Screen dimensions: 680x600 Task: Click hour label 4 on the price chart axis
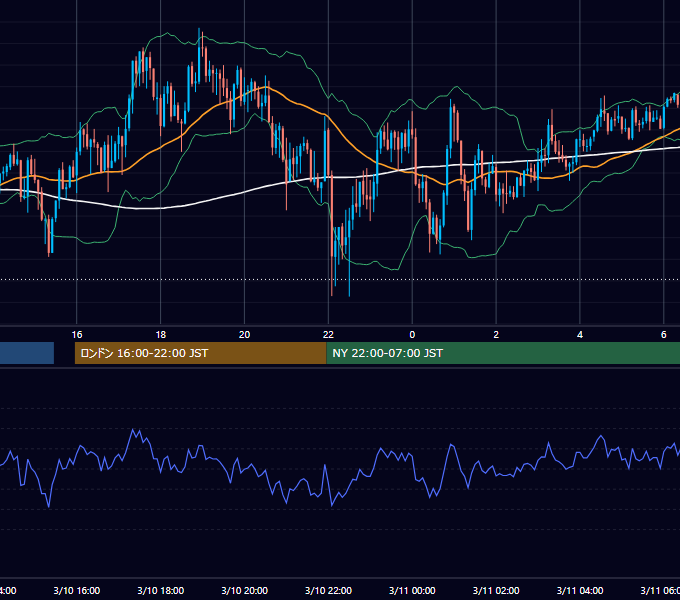click(x=580, y=335)
